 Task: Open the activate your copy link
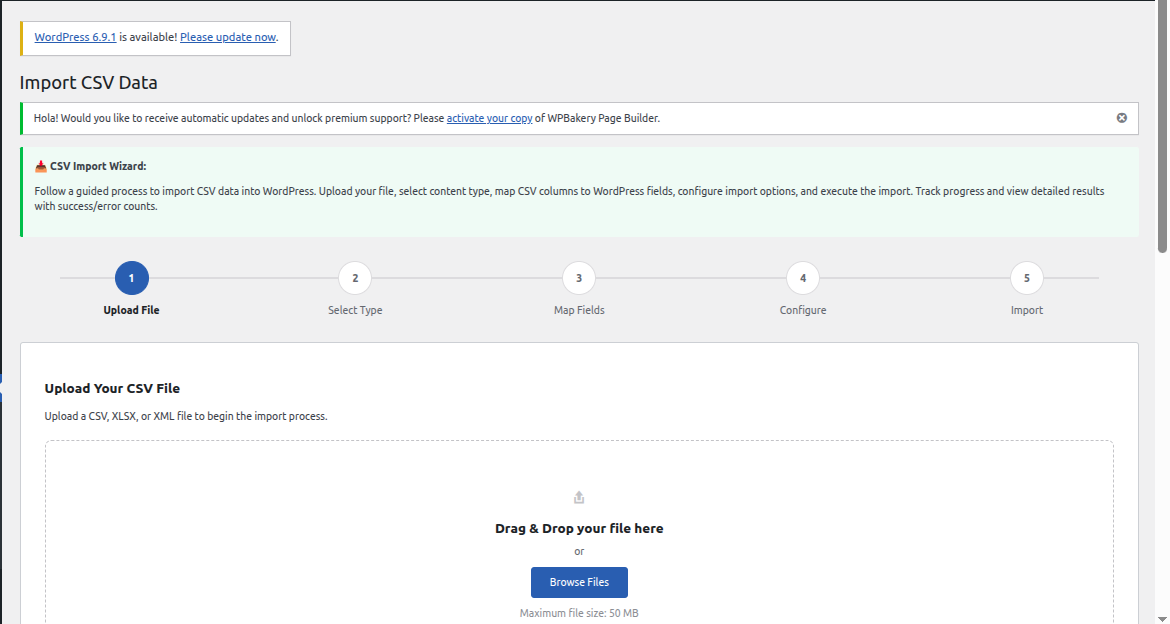[x=489, y=118]
